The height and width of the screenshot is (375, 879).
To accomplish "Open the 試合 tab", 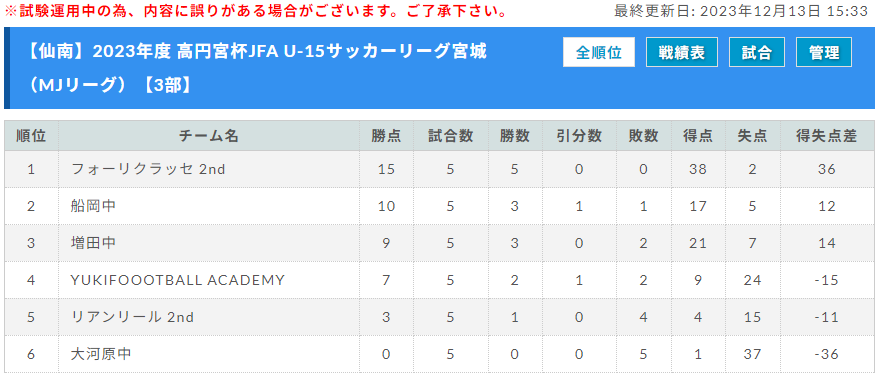I will [757, 52].
